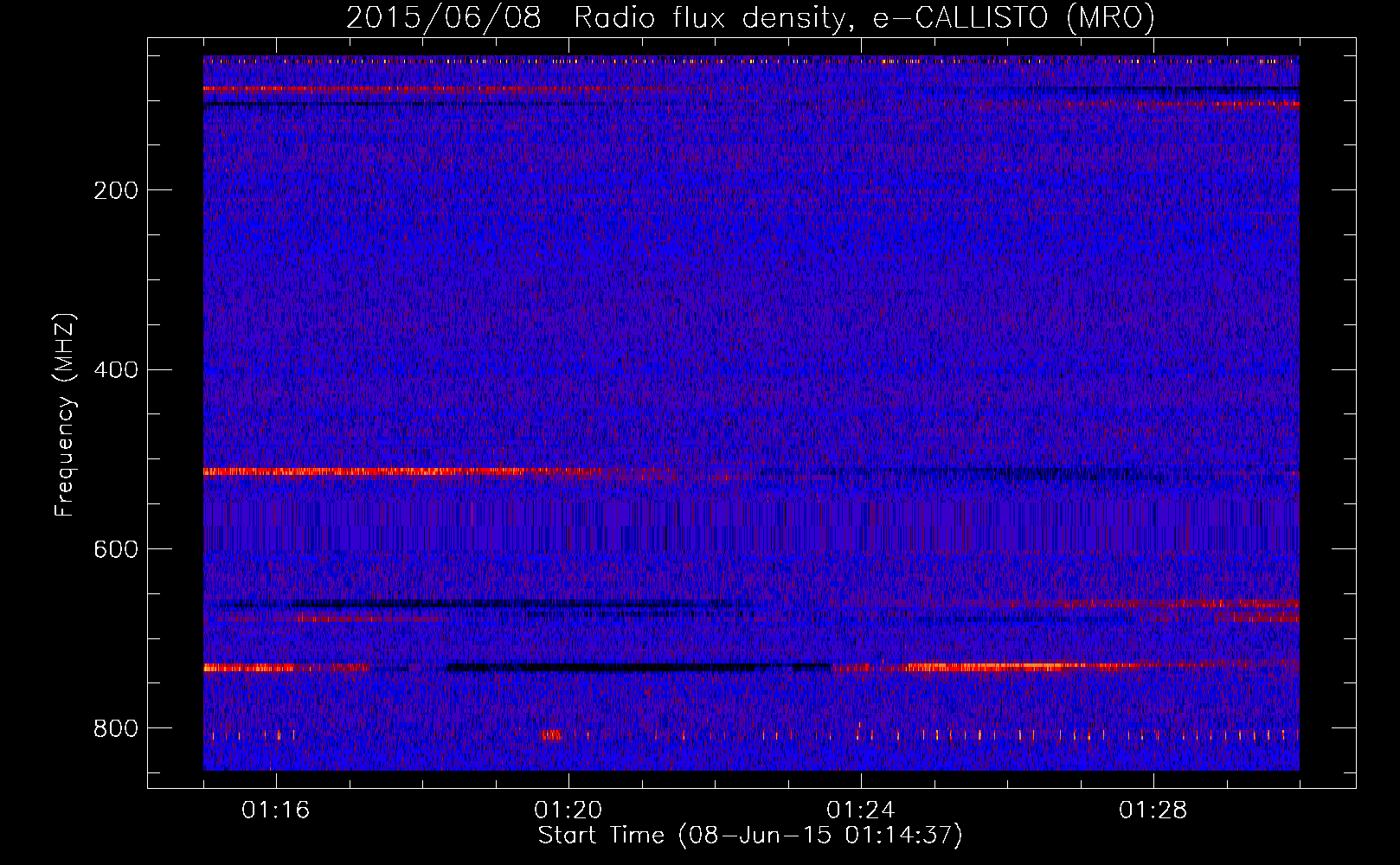Screen dimensions: 1400x865
Task: Select the "01:28" time tick label
Action: pyautogui.click(x=1153, y=811)
